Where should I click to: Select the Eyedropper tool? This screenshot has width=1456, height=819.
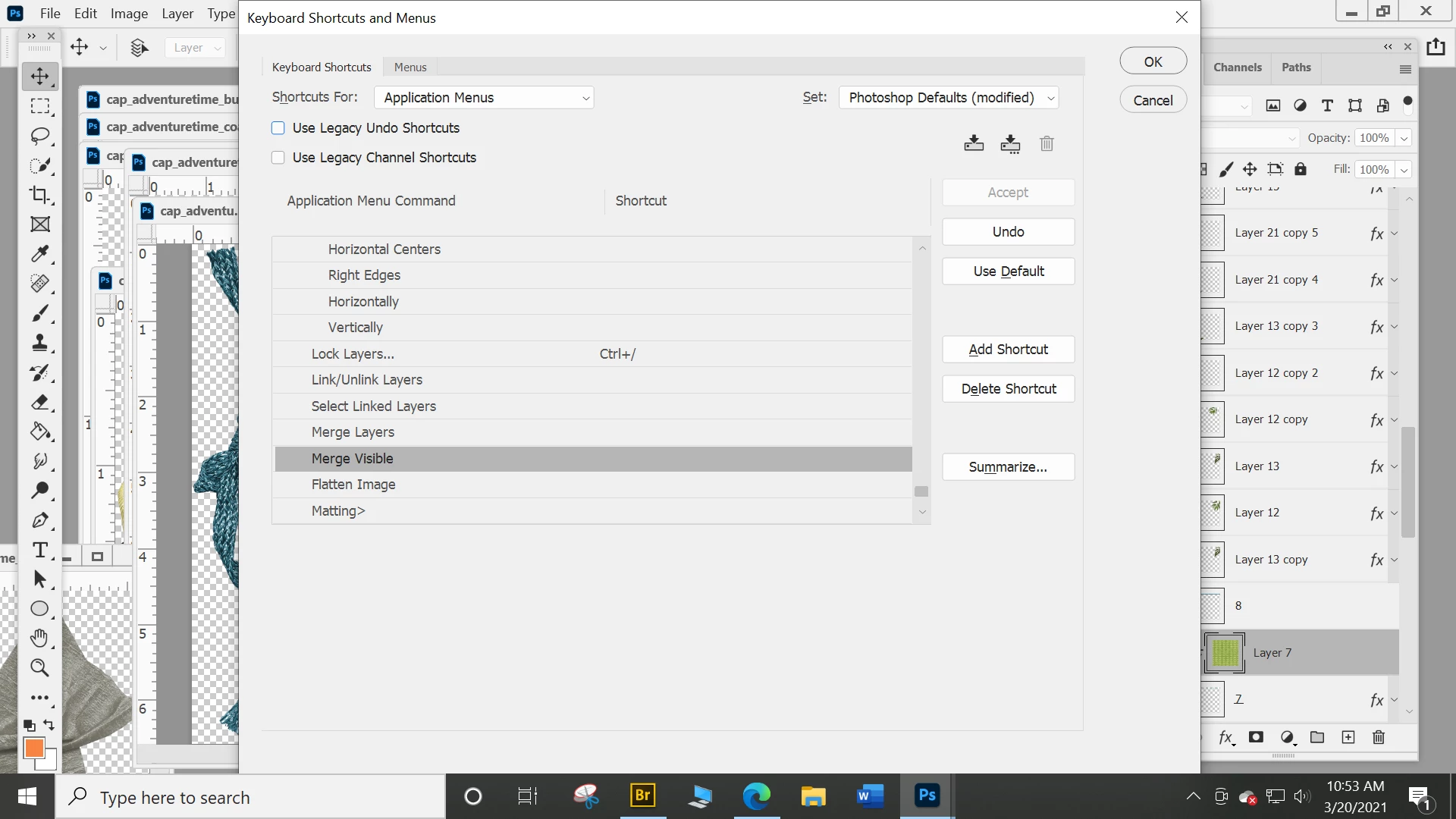click(x=39, y=254)
